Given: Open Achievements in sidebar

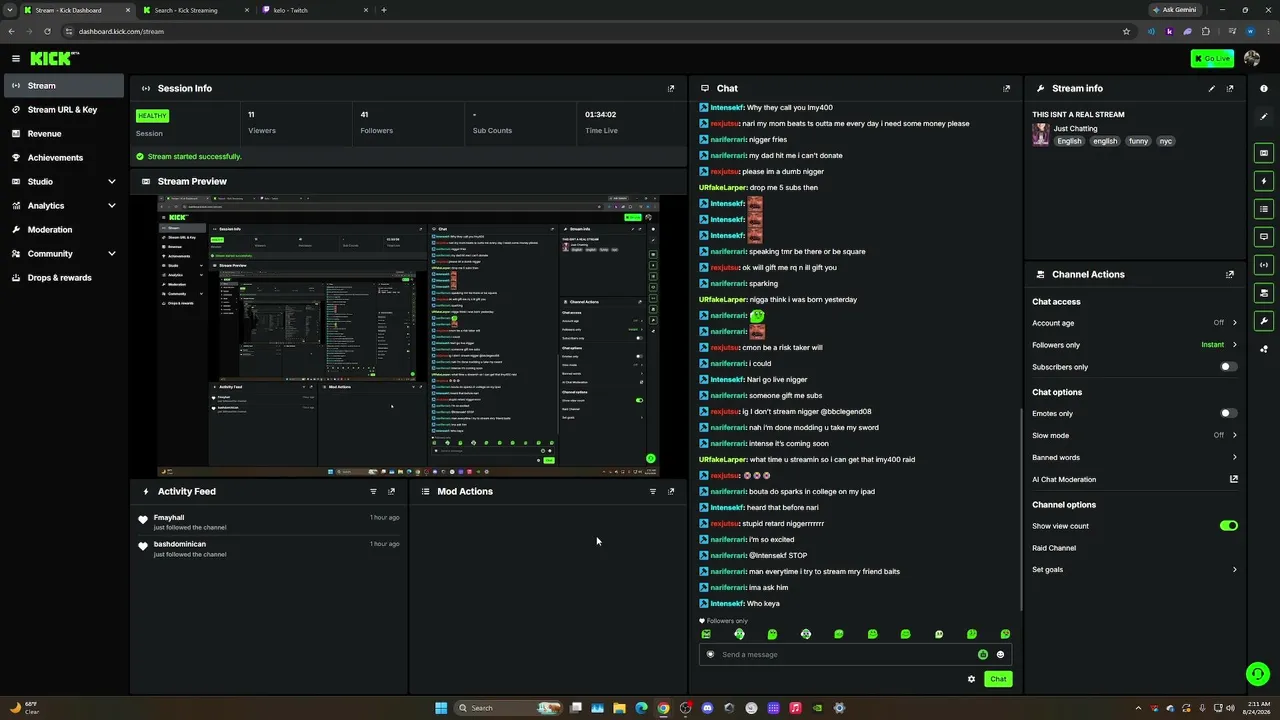Looking at the screenshot, I should pyautogui.click(x=64, y=158).
